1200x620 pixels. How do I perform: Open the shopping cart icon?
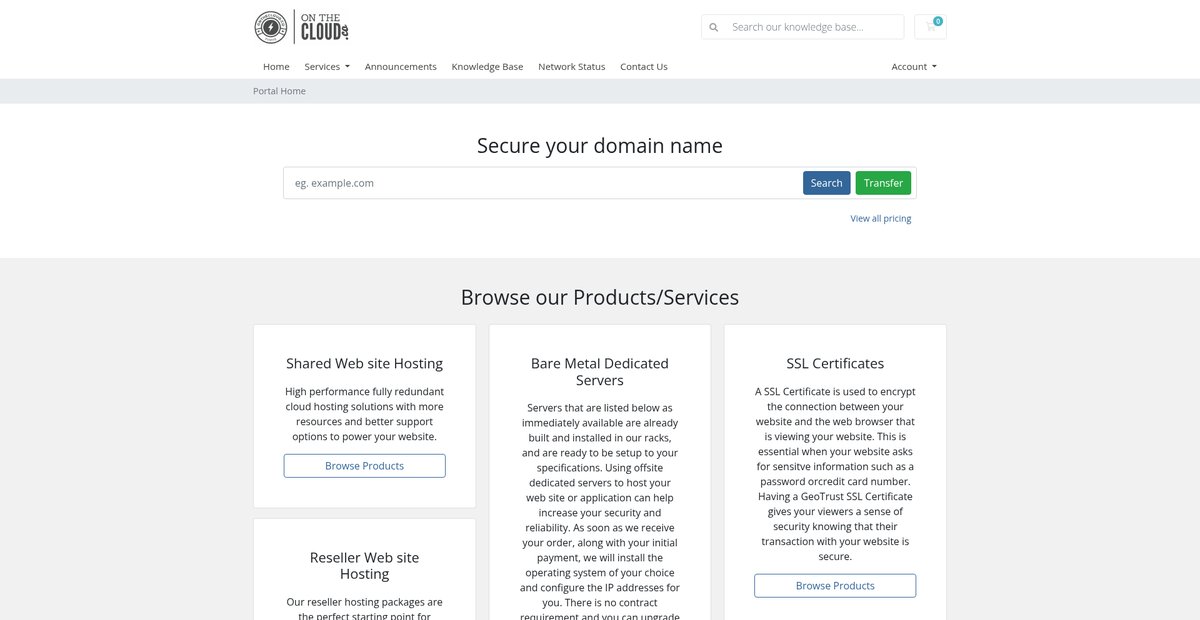coord(930,27)
